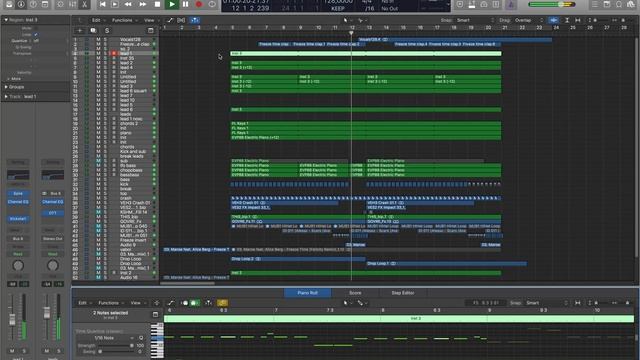Image resolution: width=640 pixels, height=360 pixels.
Task: Click the red Record button
Action: pyautogui.click(x=199, y=4)
